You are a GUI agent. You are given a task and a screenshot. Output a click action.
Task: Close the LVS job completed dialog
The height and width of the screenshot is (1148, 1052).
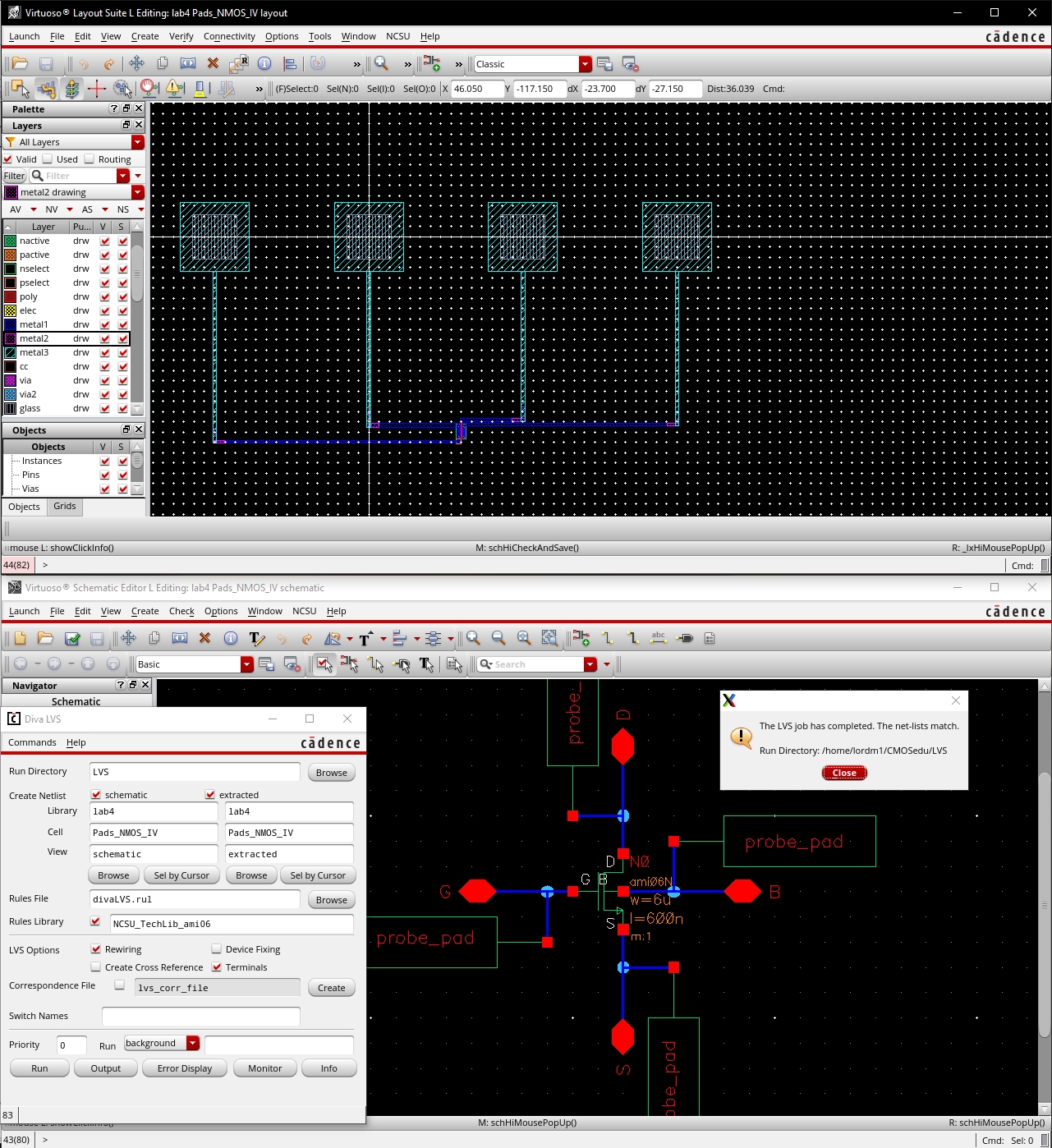[x=844, y=773]
